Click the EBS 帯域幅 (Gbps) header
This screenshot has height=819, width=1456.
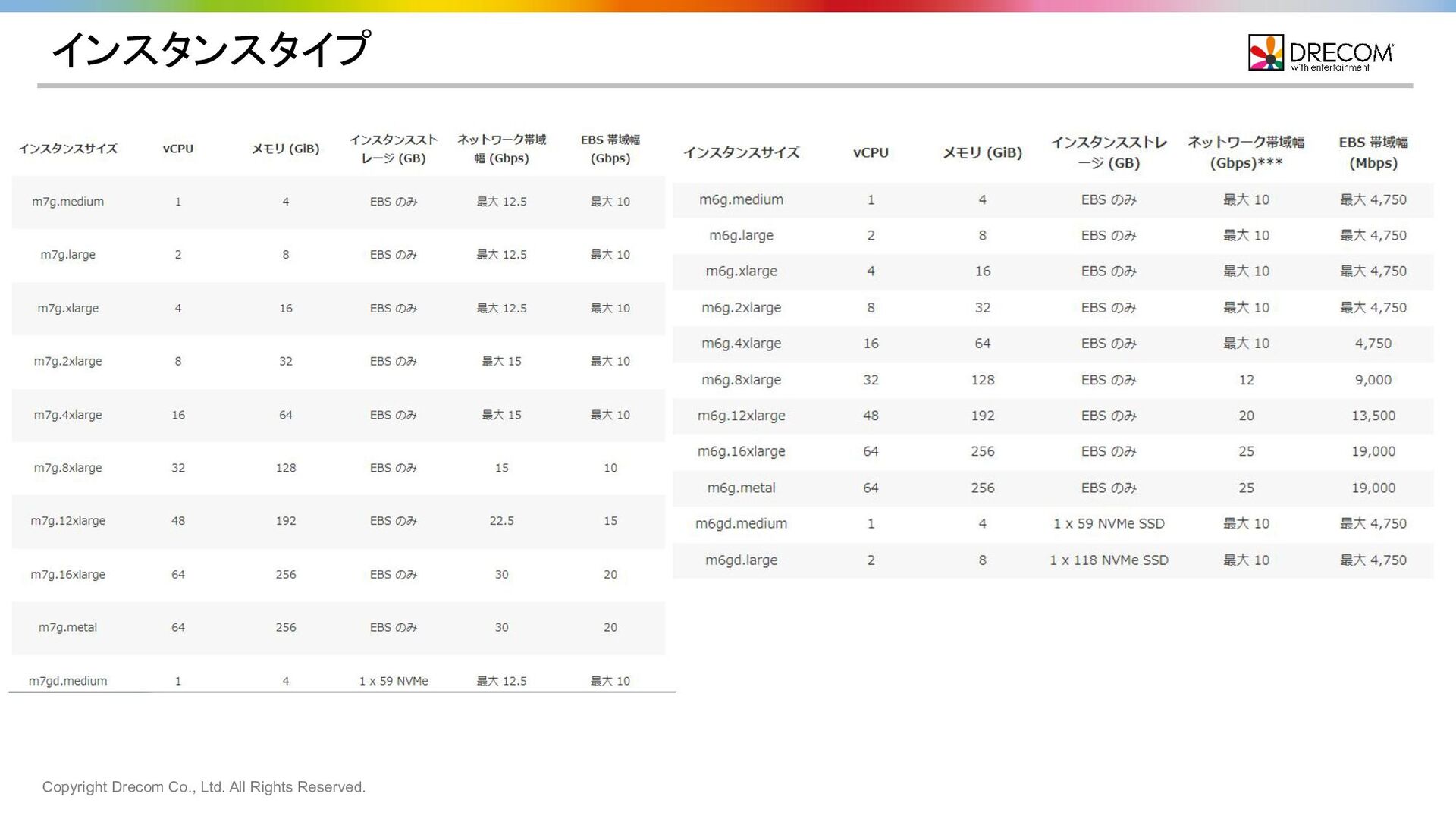[610, 149]
